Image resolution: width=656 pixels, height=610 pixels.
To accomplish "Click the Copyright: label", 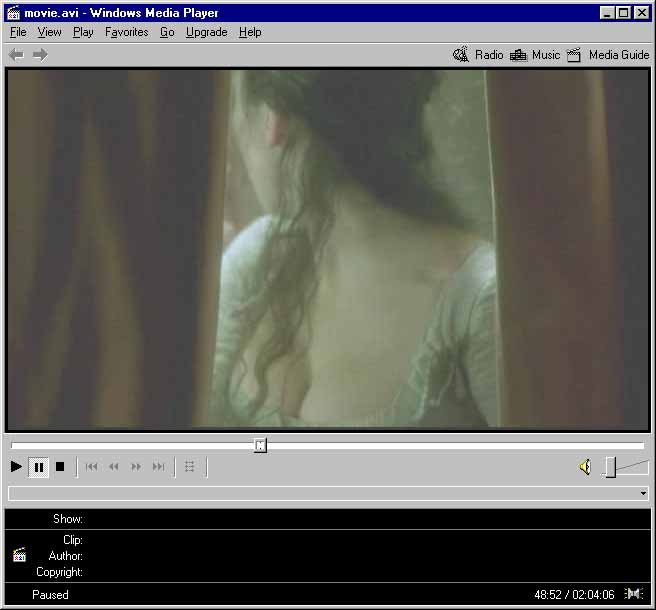I will coord(59,572).
